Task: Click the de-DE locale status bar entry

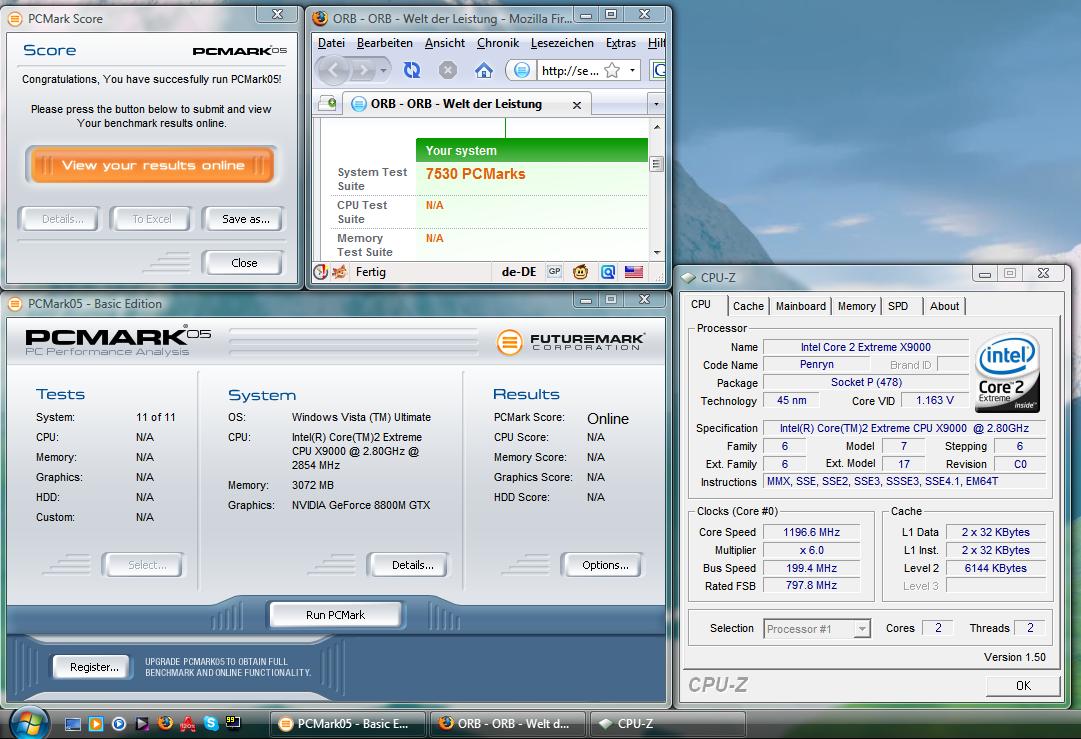Action: tap(518, 272)
